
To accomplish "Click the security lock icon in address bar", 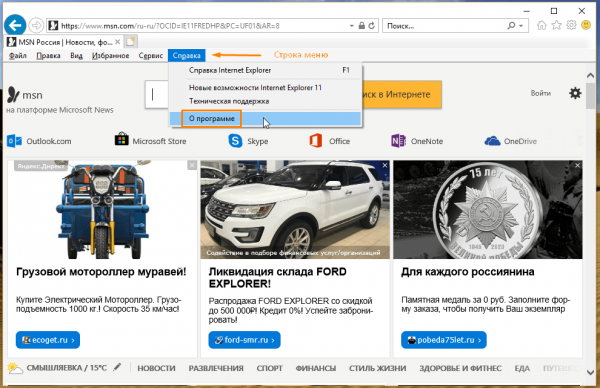I will 362,26.
